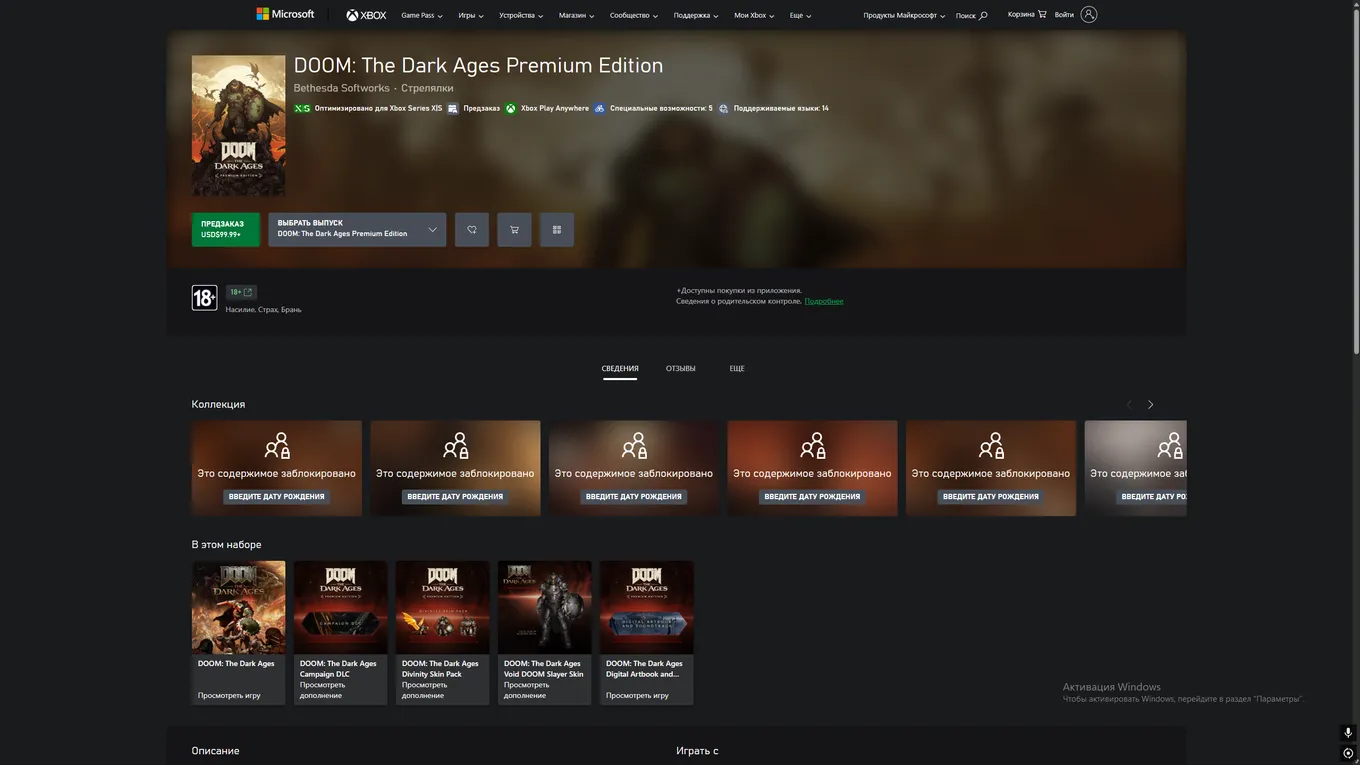Click the Коллекция section heading

click(218, 405)
